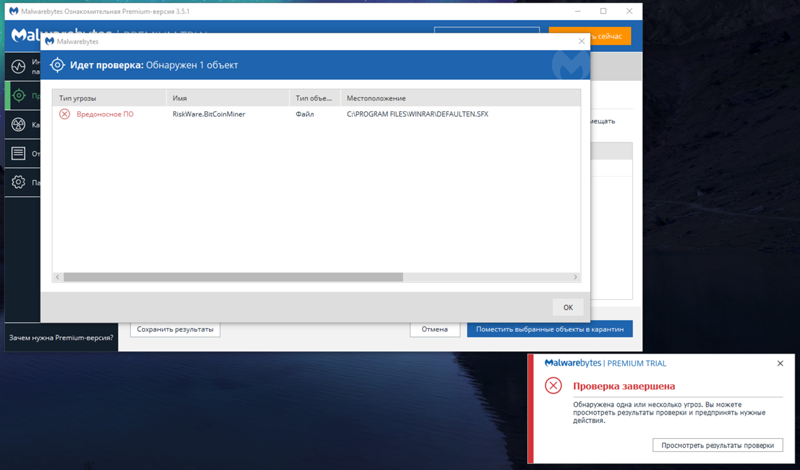Open the Dashboard pulse icon in sidebar
The image size is (800, 470).
[18, 66]
